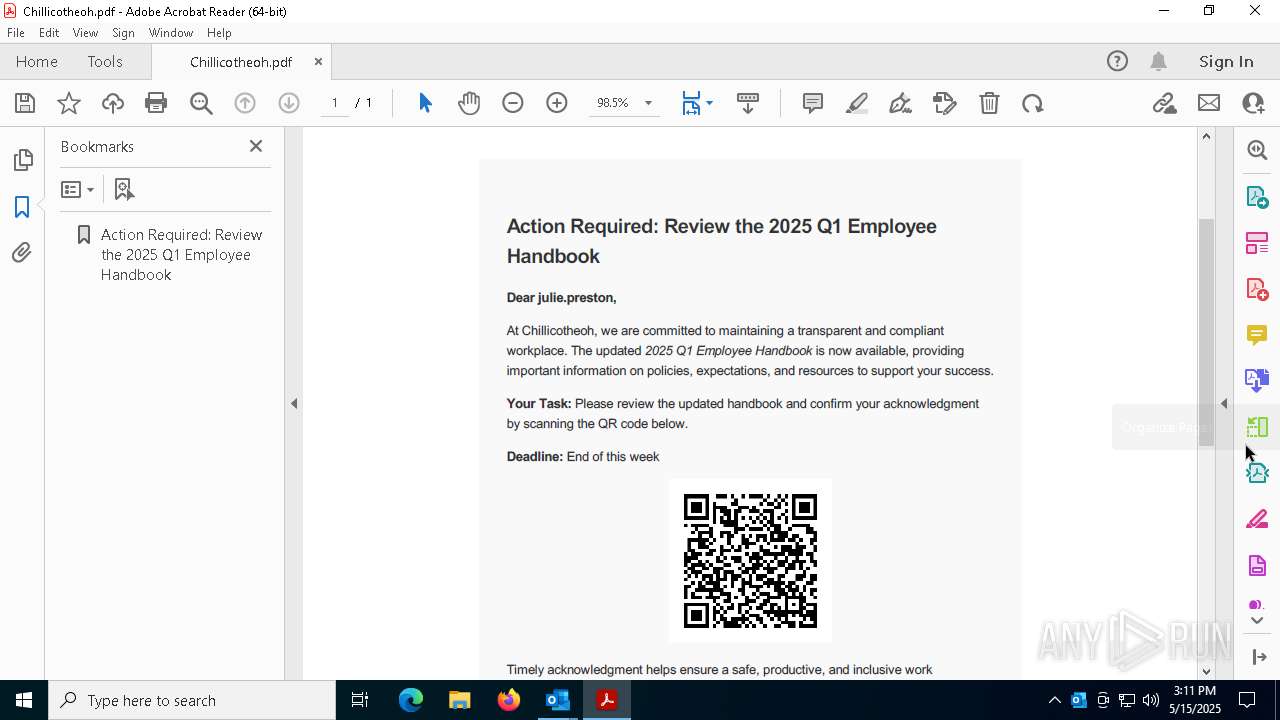Select the Highlight text tool

point(857,103)
